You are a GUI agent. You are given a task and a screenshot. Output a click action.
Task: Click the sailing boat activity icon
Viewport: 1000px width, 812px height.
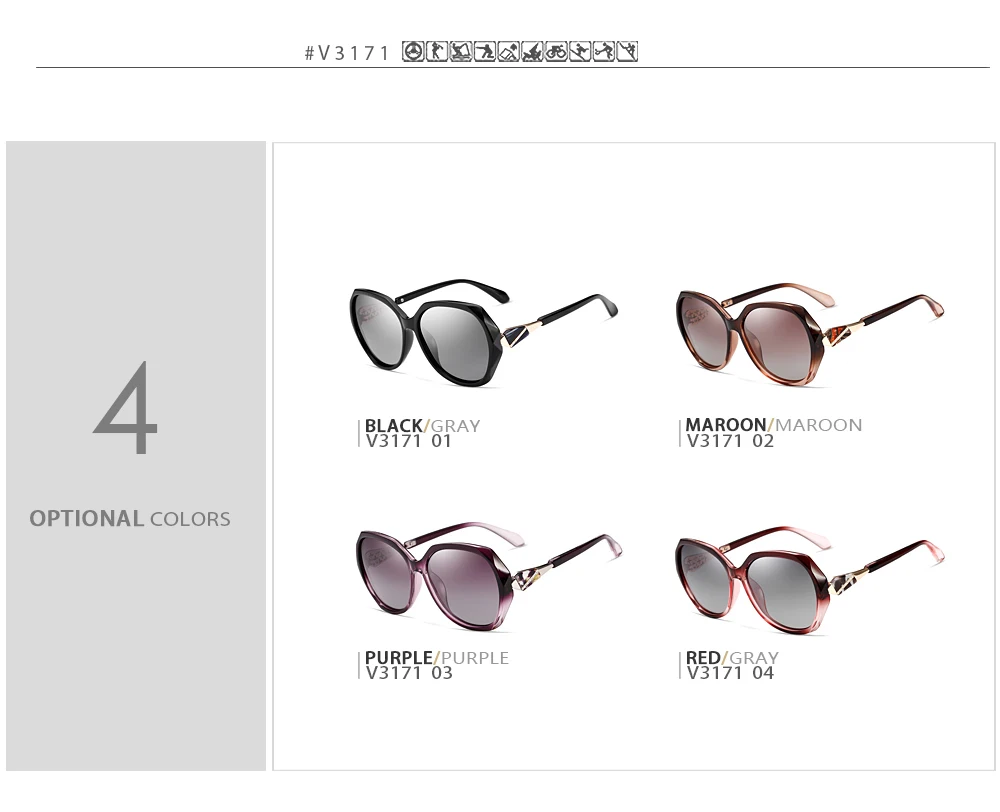[533, 51]
